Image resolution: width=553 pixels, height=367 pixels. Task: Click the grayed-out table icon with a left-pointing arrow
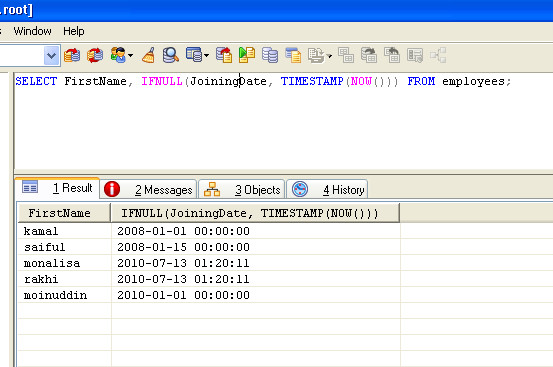click(x=392, y=55)
